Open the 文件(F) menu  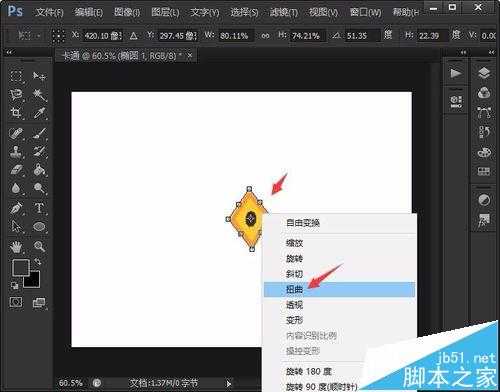pos(49,13)
